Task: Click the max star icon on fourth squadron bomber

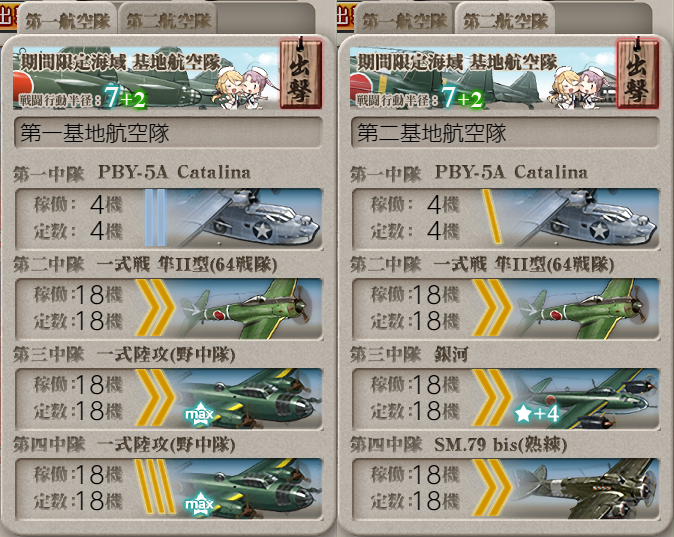Action: (199, 504)
